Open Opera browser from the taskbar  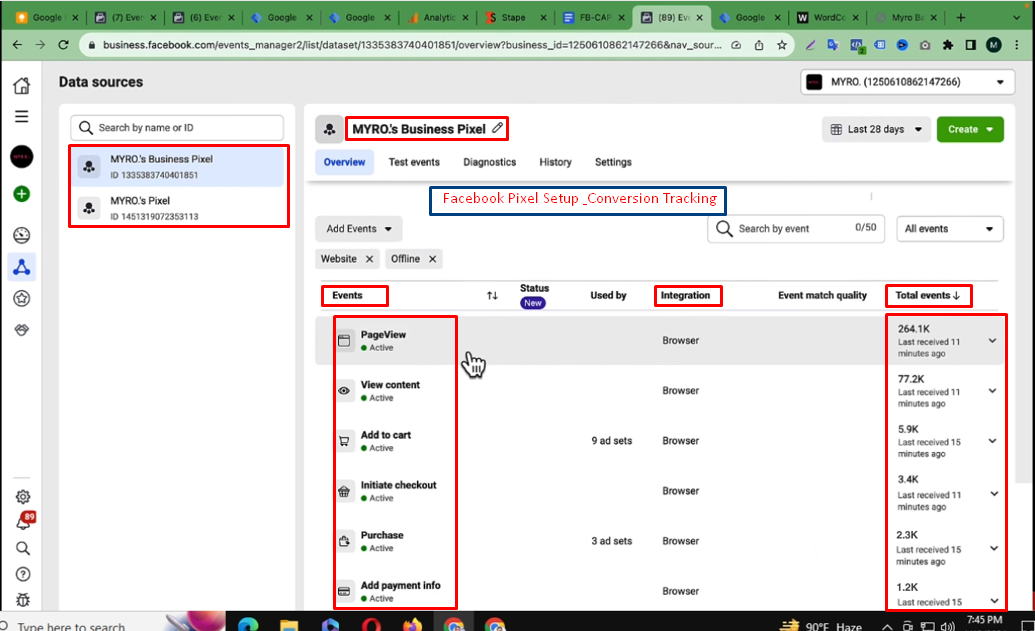(371, 624)
